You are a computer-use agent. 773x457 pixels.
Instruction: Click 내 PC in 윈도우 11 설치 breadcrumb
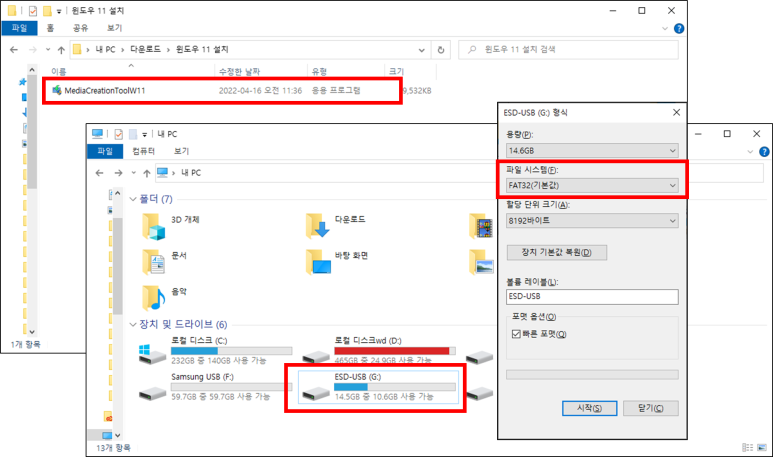[x=105, y=49]
